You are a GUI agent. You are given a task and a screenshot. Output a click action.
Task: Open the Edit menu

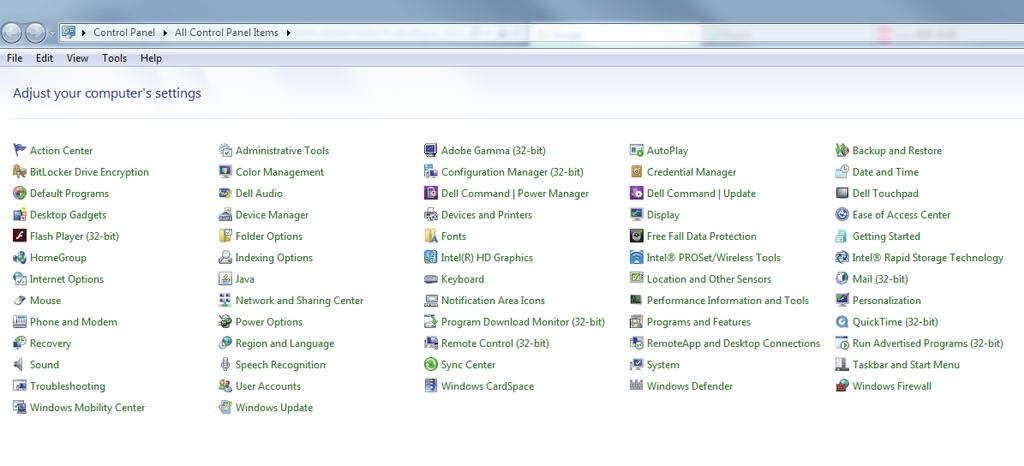point(44,58)
